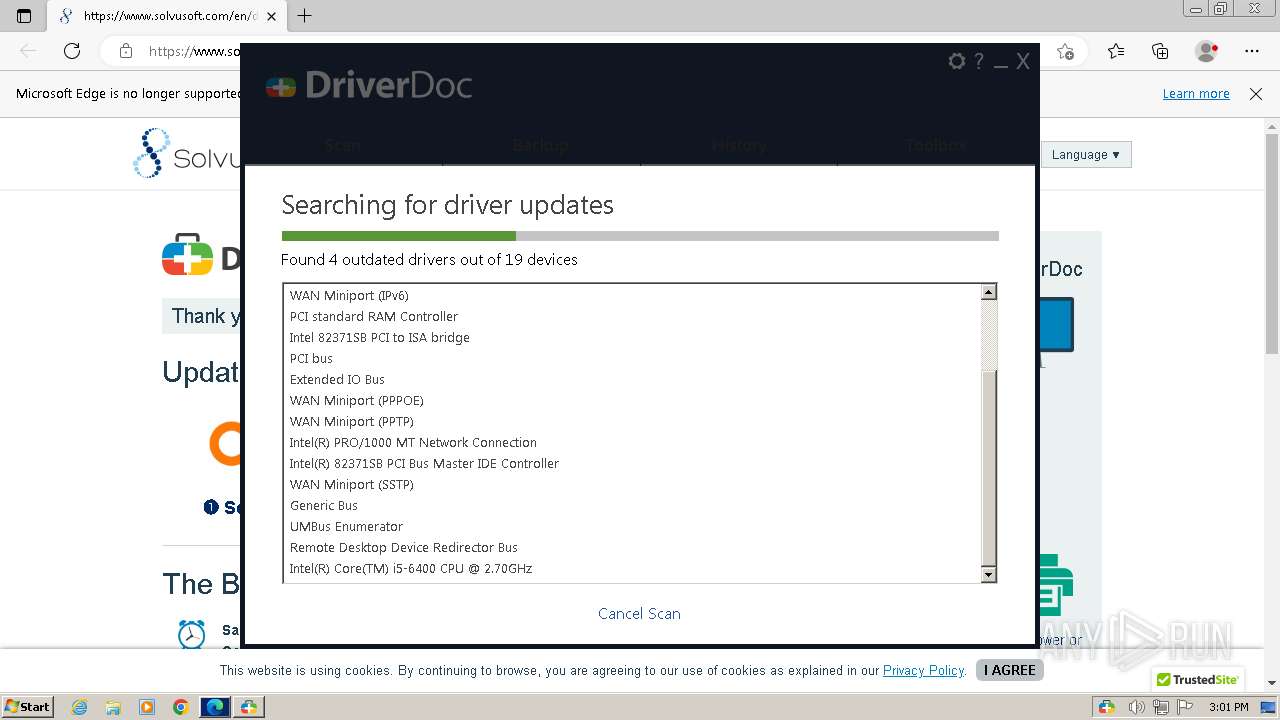Dismiss the Edge unsupported notification
The width and height of the screenshot is (1280, 720).
pyautogui.click(x=1256, y=94)
